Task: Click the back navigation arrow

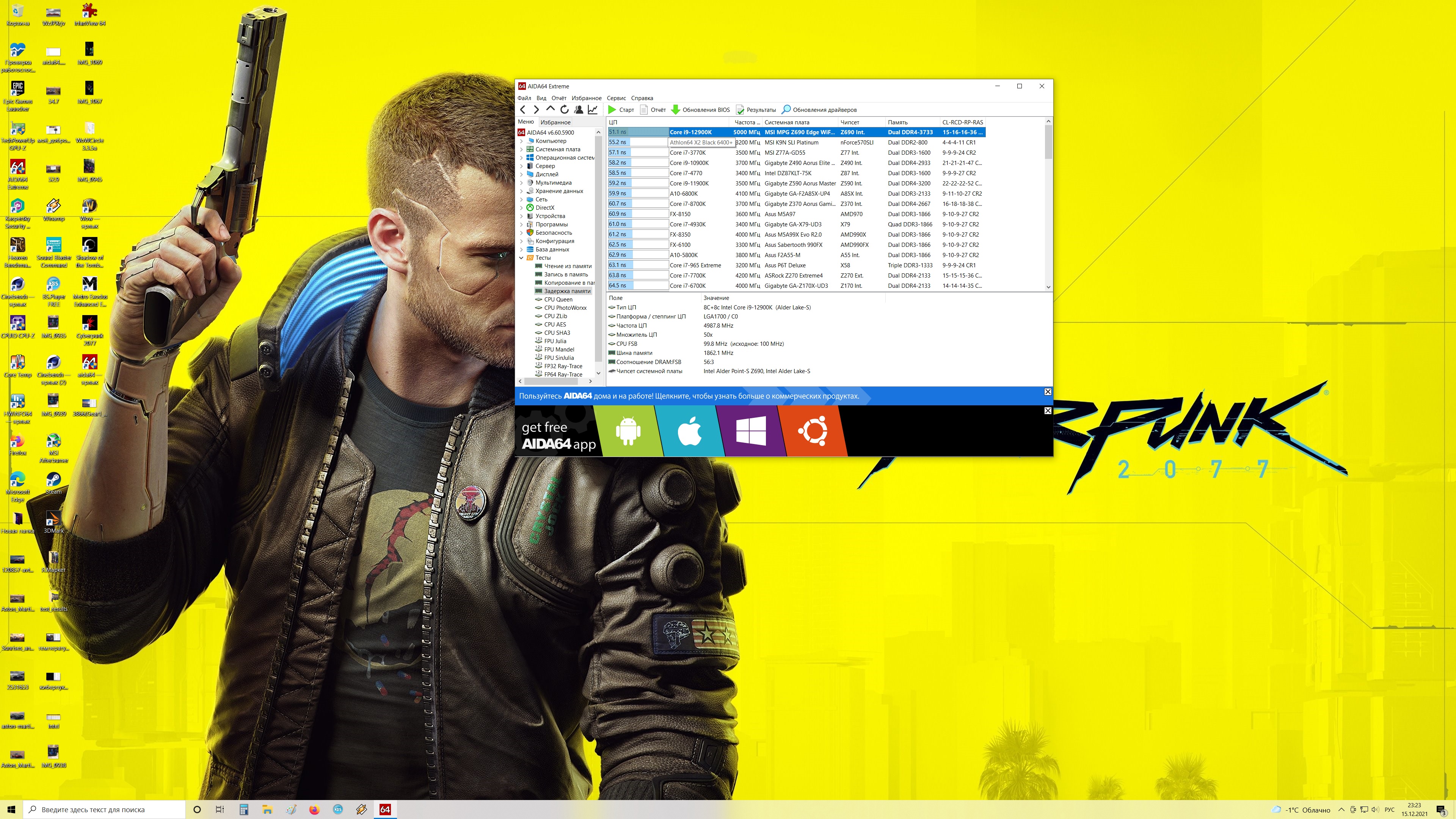Action: click(x=523, y=110)
